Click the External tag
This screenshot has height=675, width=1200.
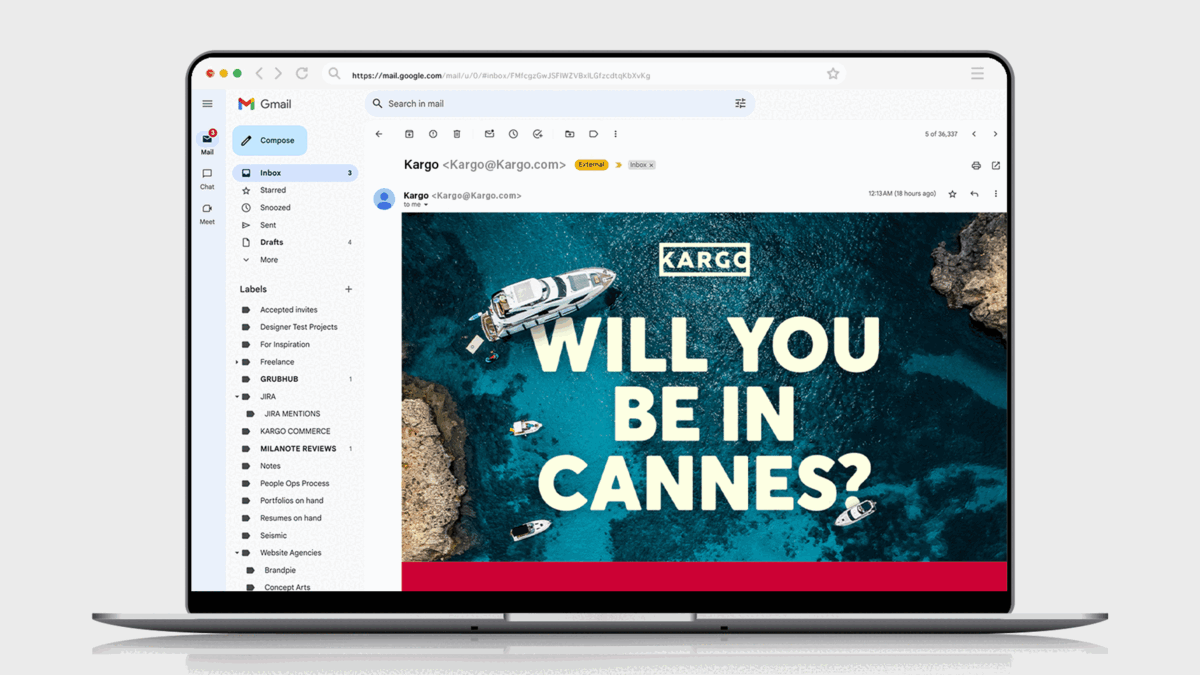point(591,165)
